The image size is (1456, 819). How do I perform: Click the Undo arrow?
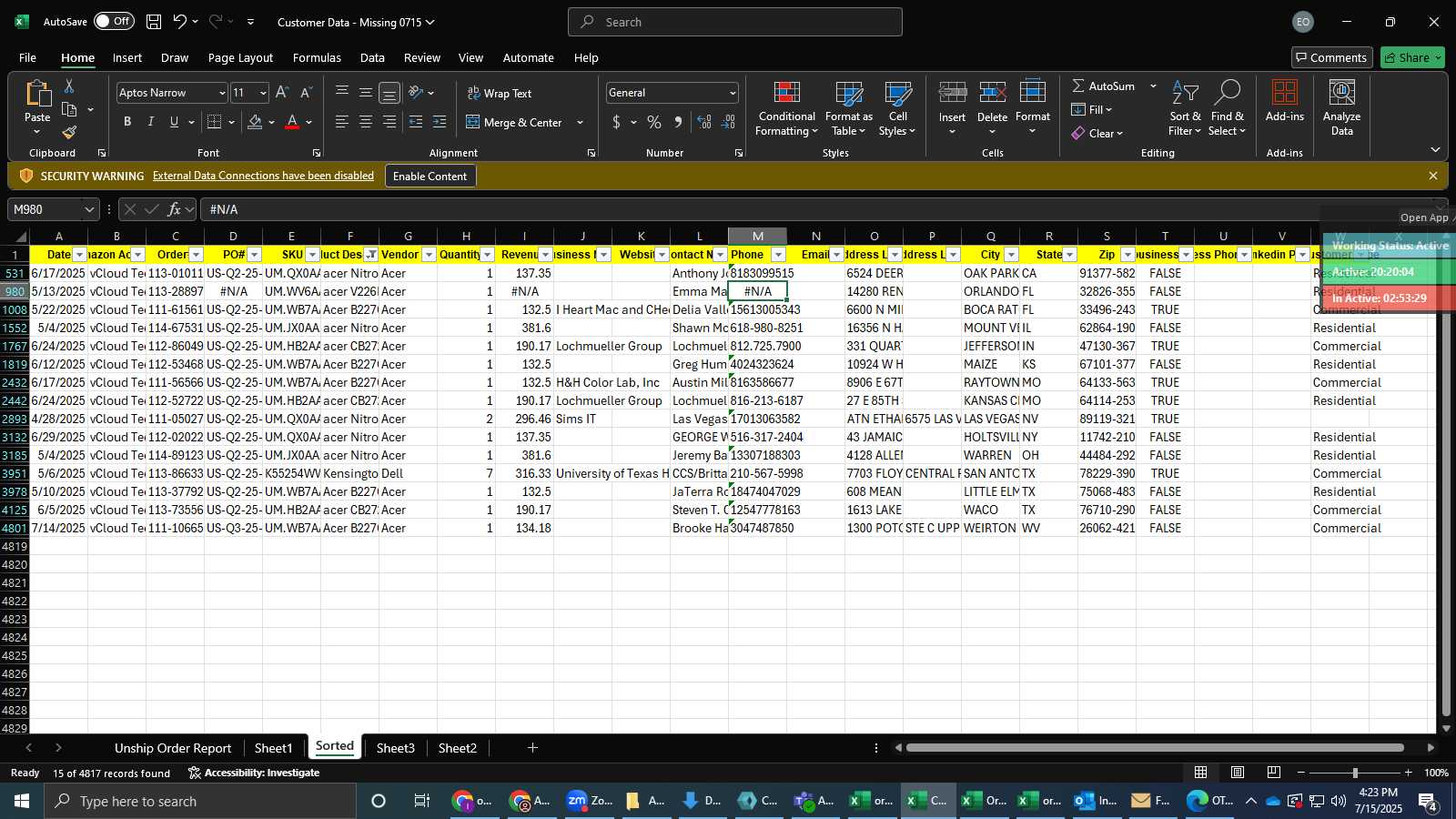[180, 22]
